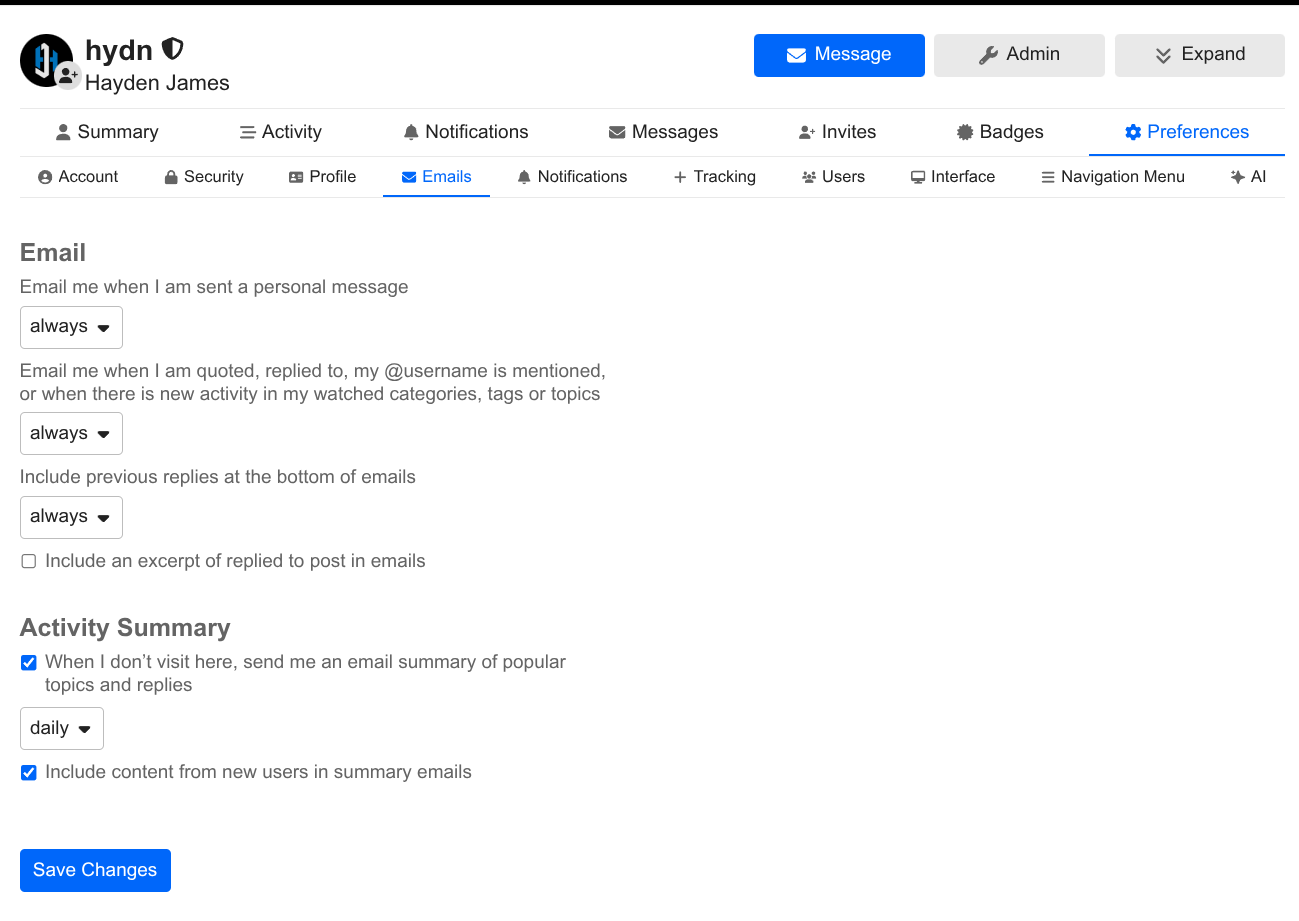Open the quoted/replied email 'always' dropdown

click(71, 434)
